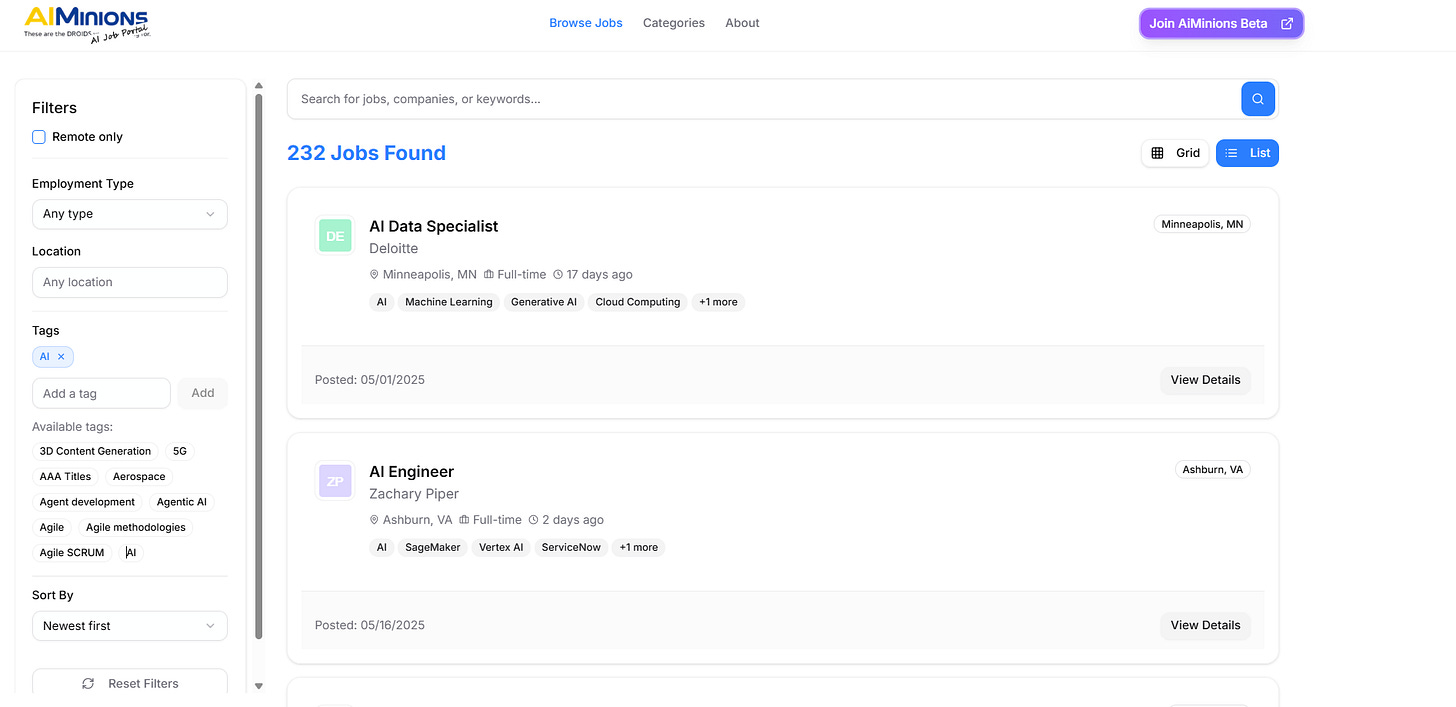The height and width of the screenshot is (707, 1456).
Task: Click the blue search magnifier button
Action: click(x=1258, y=99)
